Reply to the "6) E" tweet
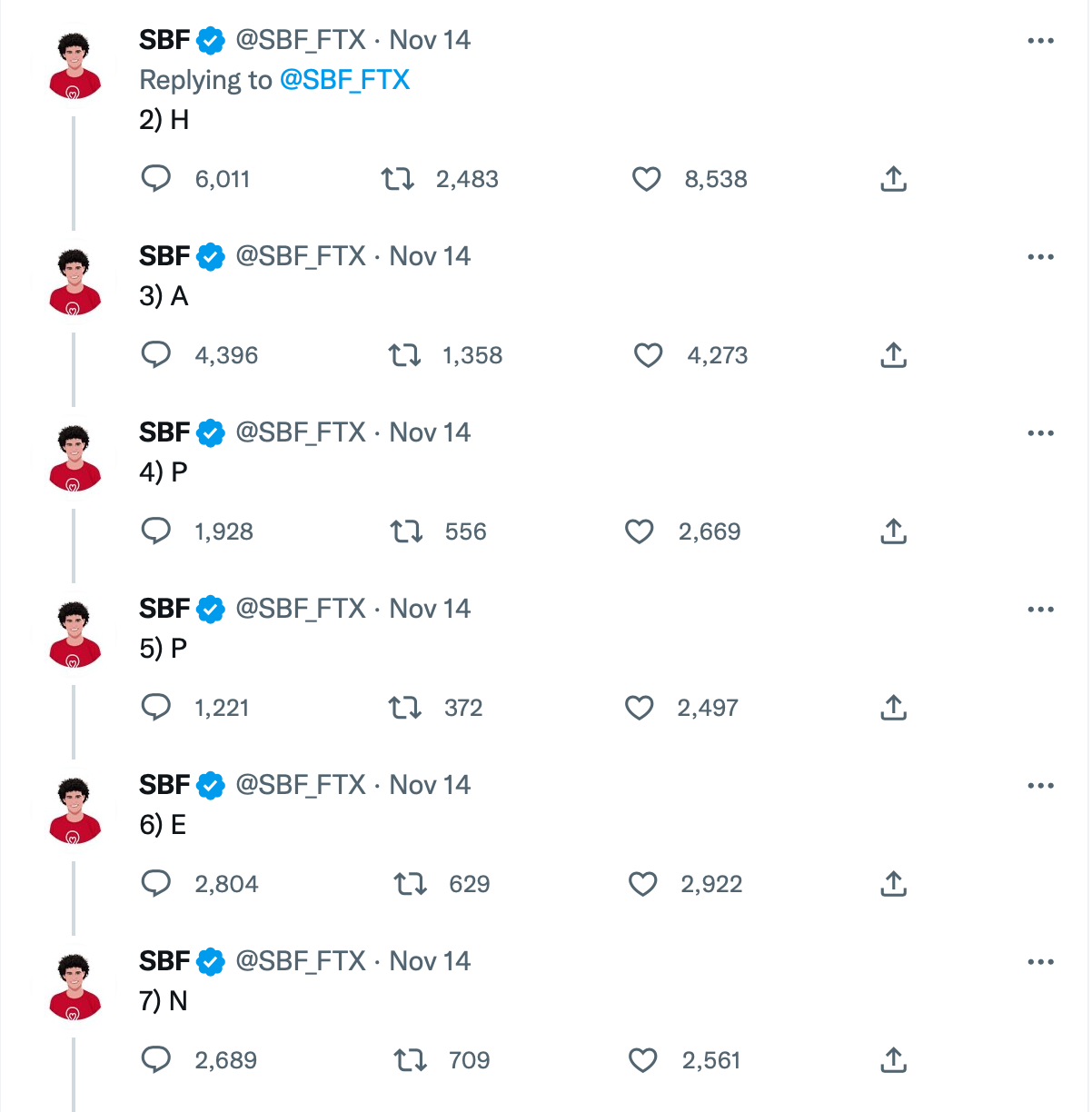 (x=156, y=883)
